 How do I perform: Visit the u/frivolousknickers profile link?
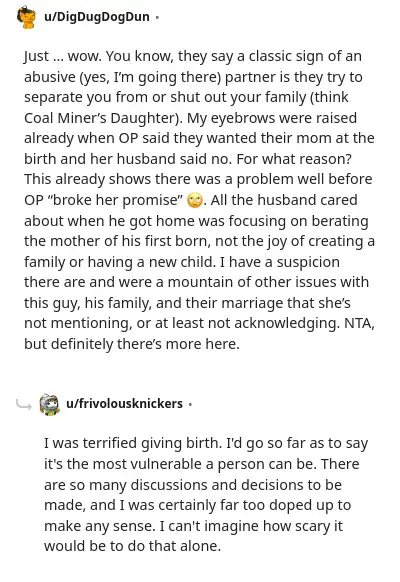click(124, 403)
